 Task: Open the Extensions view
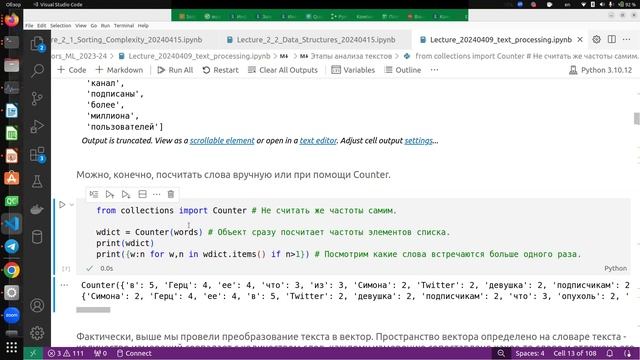(37, 154)
